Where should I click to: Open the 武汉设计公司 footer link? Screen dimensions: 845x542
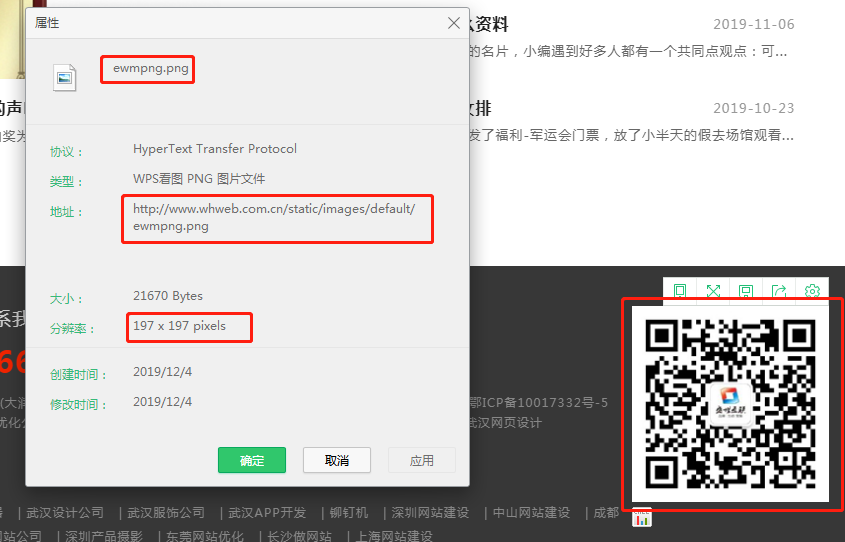click(65, 513)
